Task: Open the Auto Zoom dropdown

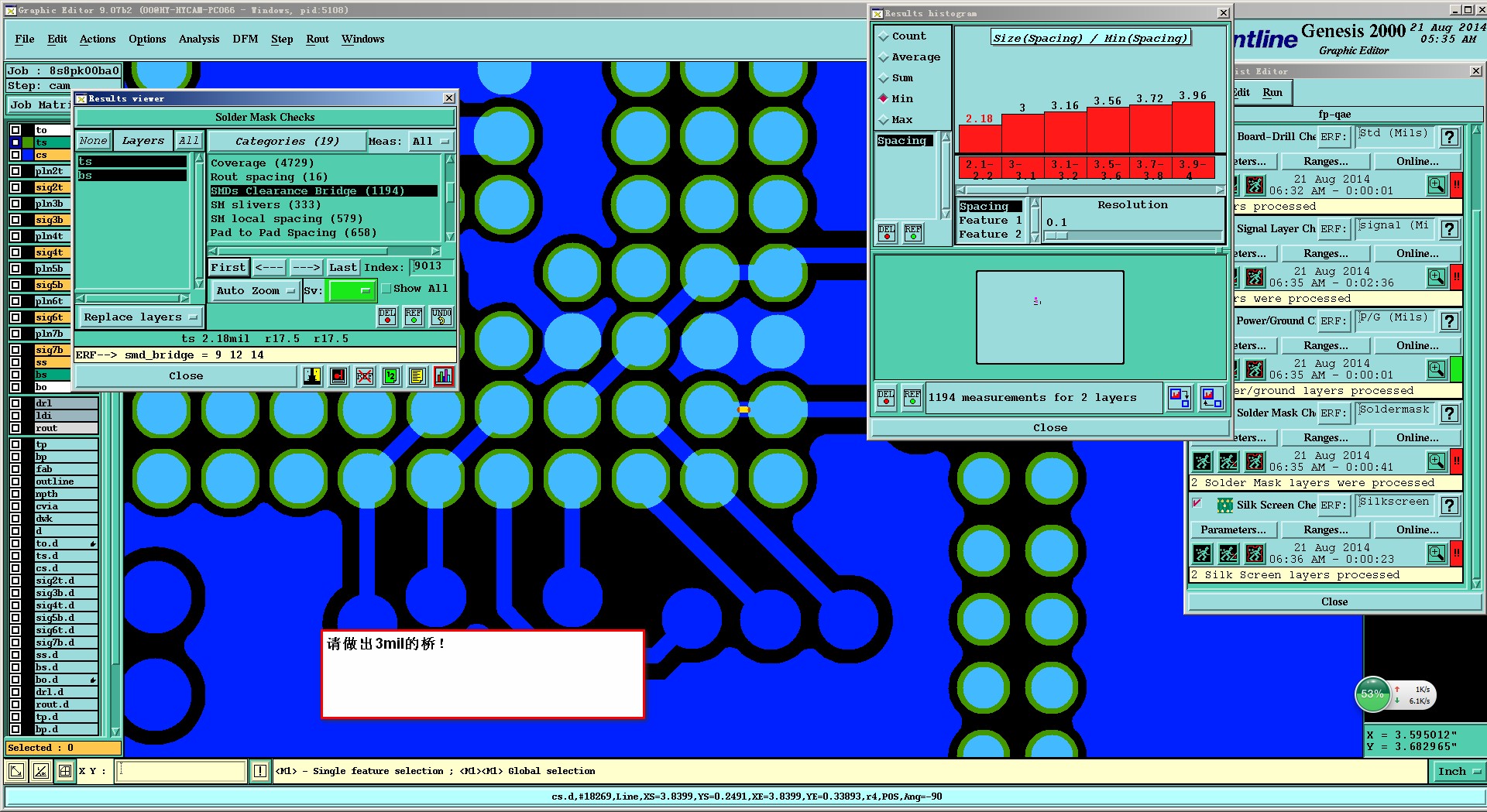Action: click(255, 291)
